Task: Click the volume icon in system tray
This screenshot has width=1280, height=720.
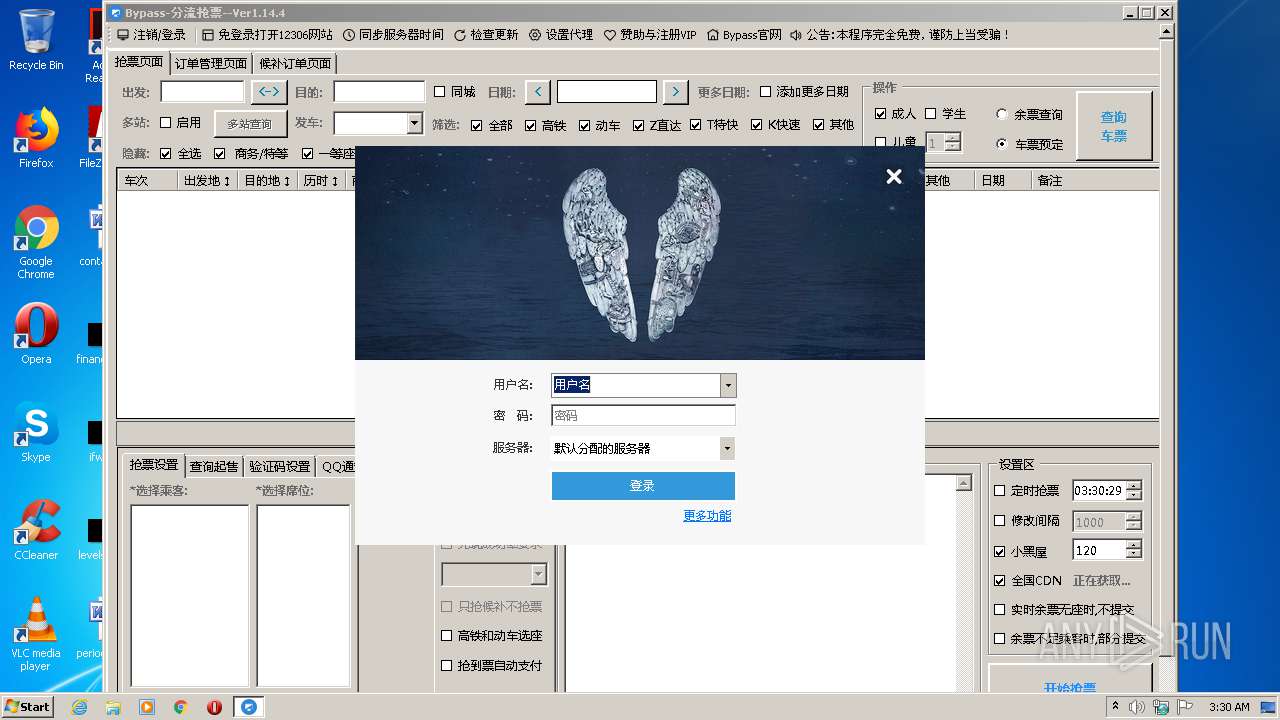Action: pos(1137,707)
